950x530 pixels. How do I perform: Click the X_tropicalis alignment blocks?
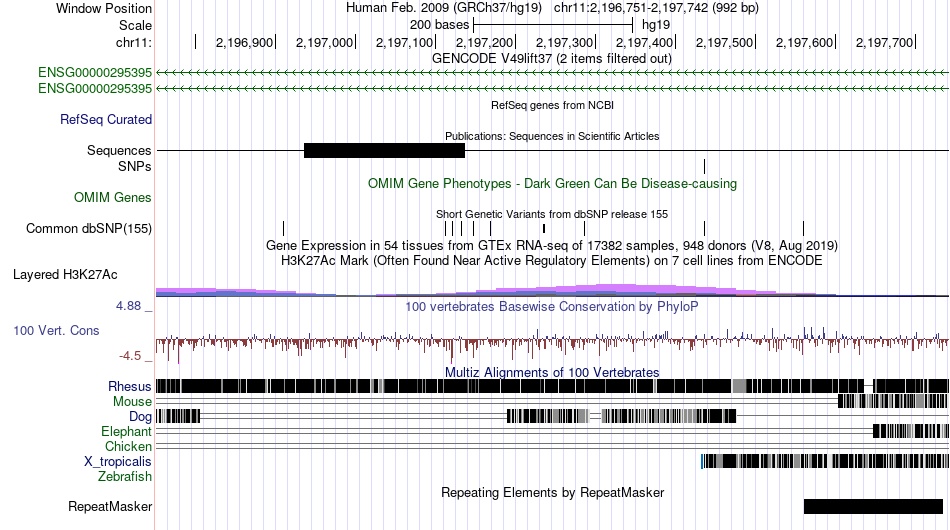click(825, 462)
